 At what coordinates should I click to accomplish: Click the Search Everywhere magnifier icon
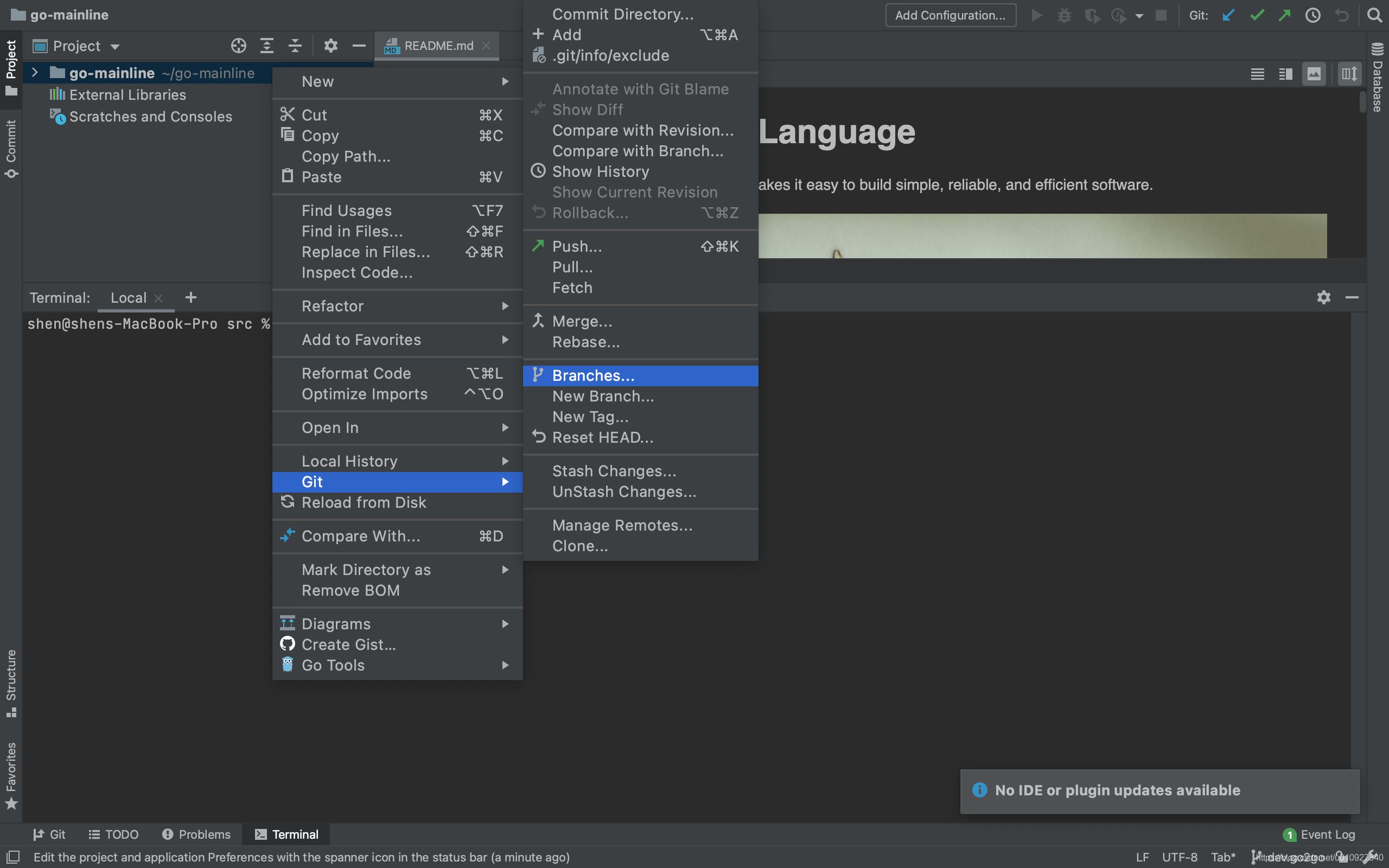[1374, 16]
